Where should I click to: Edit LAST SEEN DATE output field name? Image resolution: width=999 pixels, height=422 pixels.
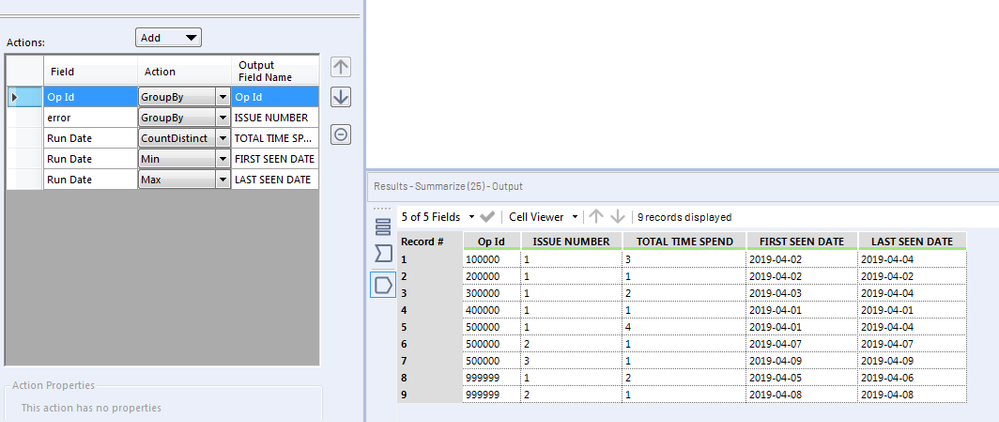[275, 180]
